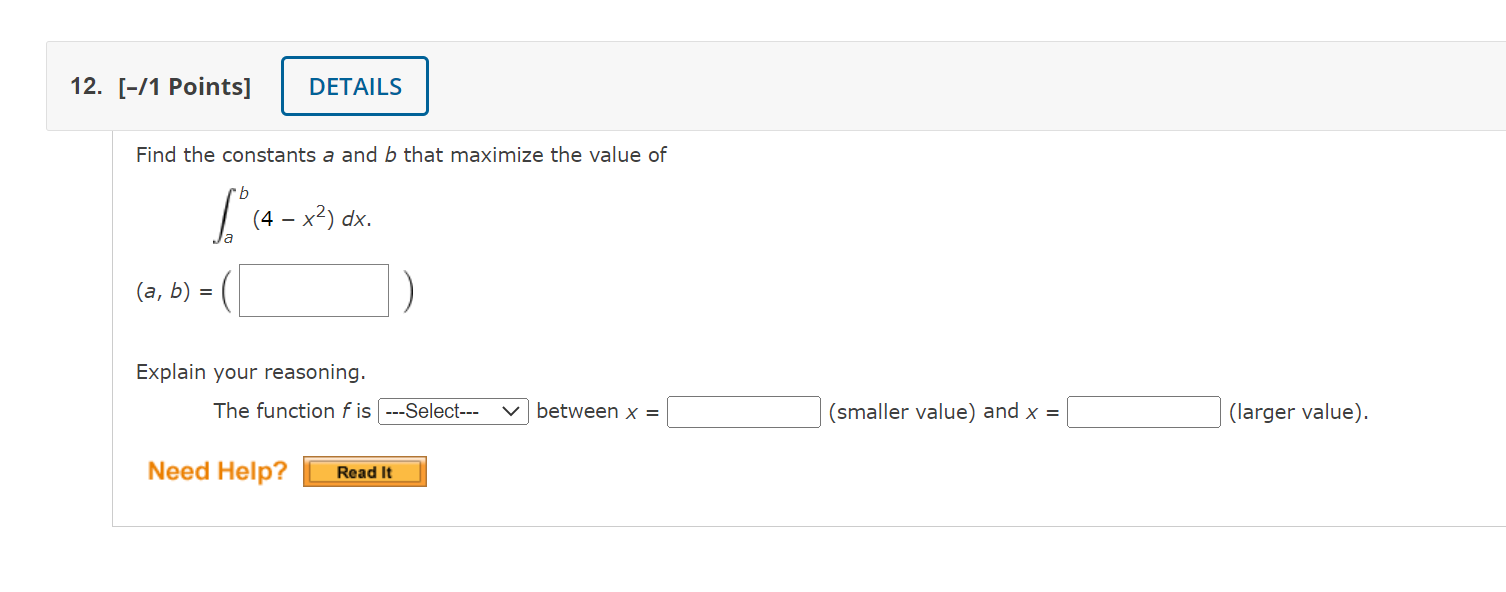
Task: Click the "Explain your reasoning." text
Action: click(x=251, y=373)
